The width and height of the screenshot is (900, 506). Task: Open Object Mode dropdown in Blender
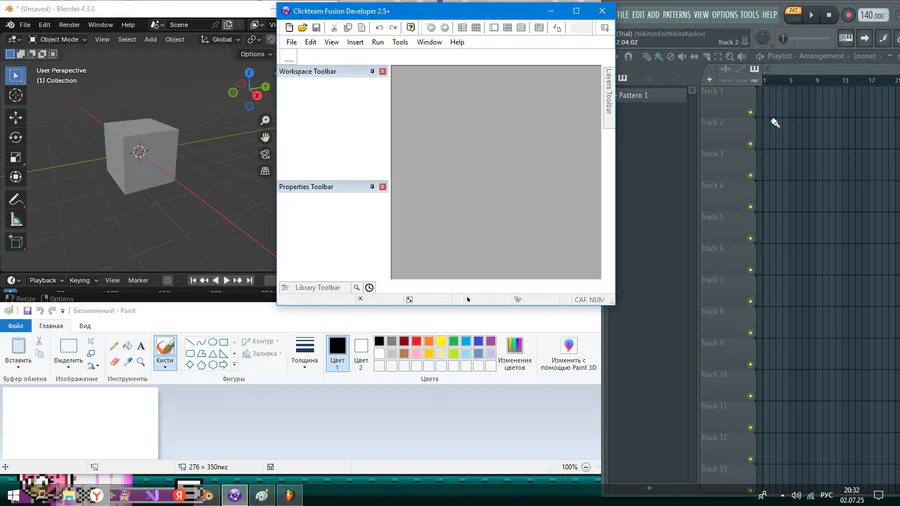[x=57, y=40]
